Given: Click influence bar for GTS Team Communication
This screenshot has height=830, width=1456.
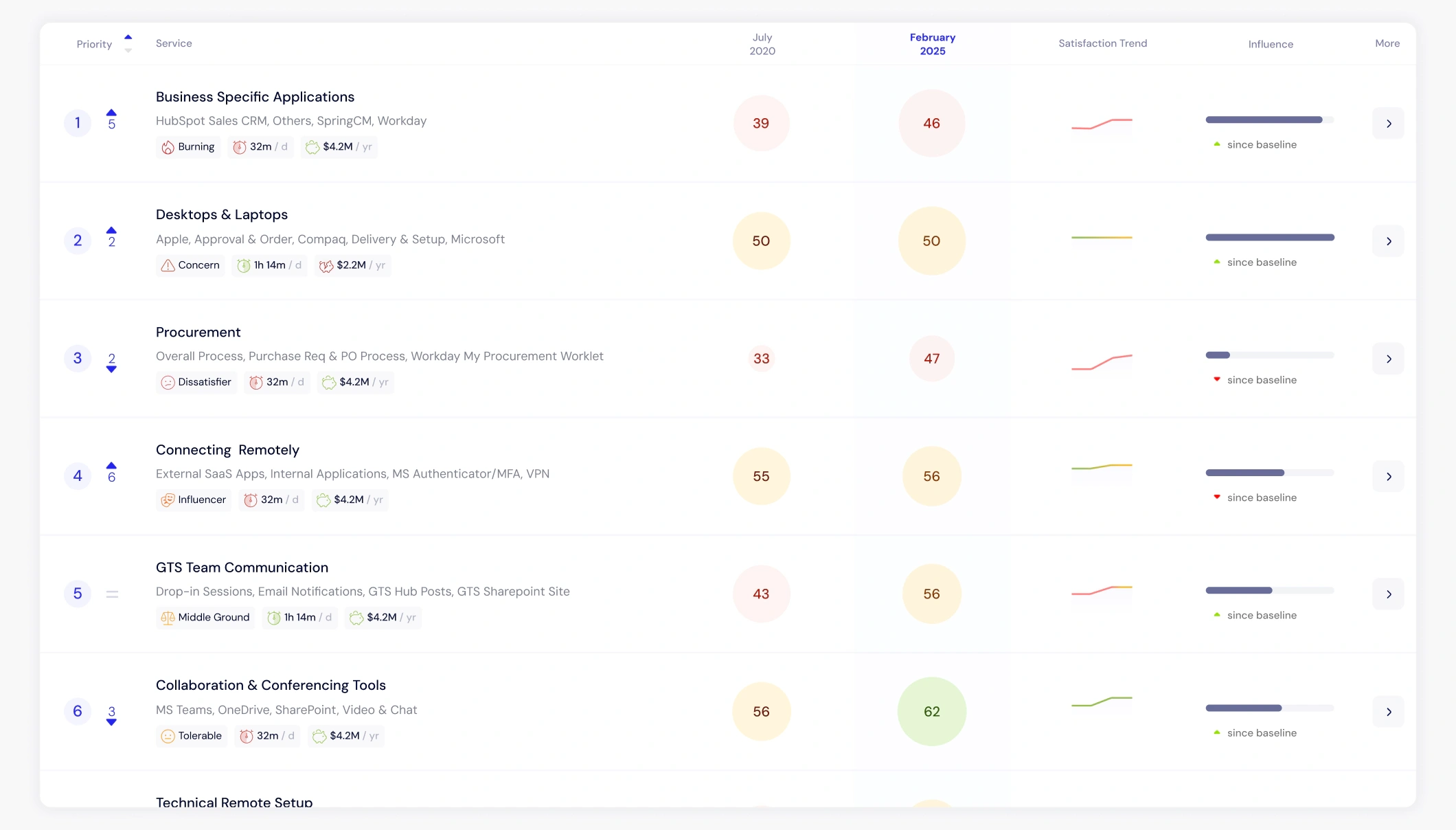Looking at the screenshot, I should pyautogui.click(x=1270, y=590).
